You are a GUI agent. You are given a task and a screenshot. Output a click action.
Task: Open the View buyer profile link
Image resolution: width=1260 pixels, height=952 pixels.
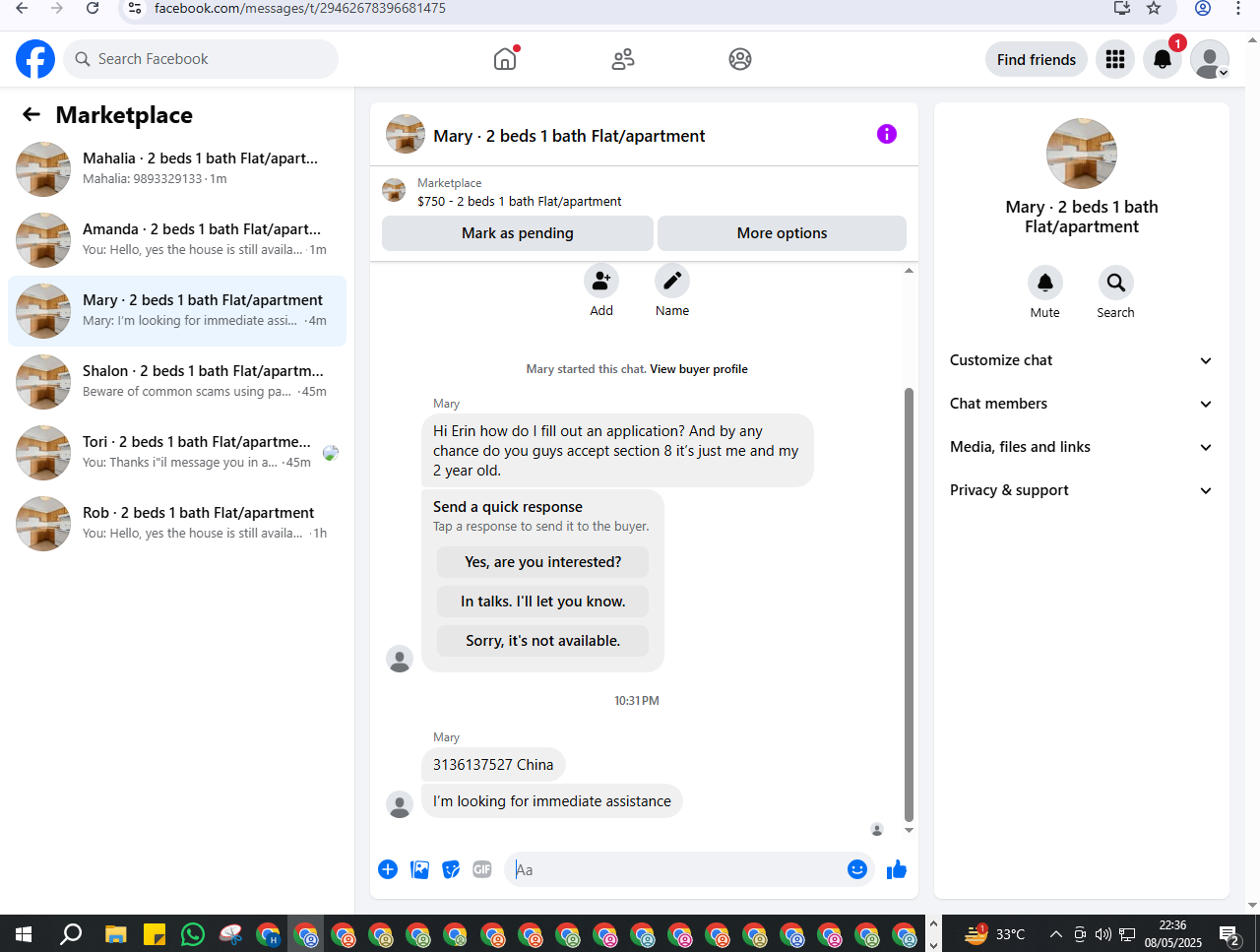tap(699, 369)
